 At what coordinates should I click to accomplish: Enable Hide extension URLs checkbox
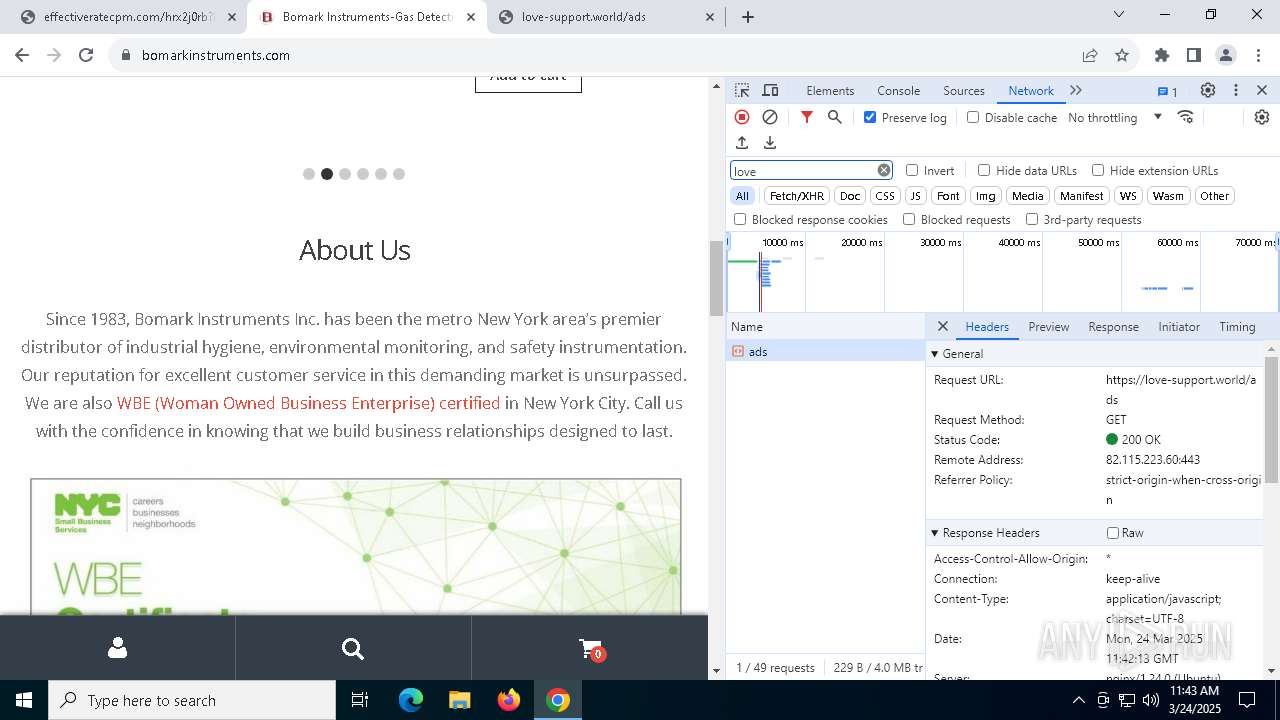click(1098, 170)
